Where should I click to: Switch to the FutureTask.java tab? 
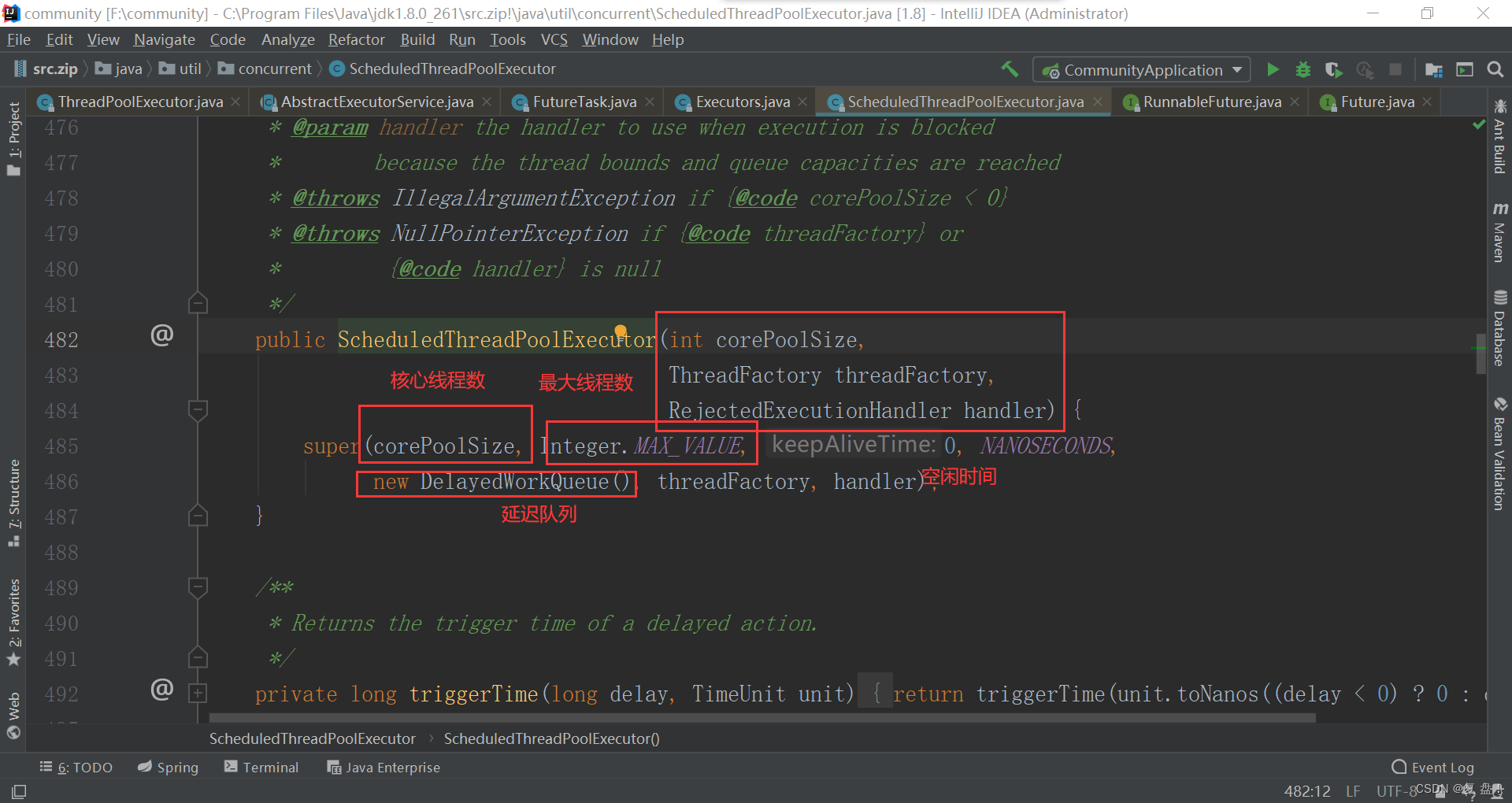[x=584, y=102]
